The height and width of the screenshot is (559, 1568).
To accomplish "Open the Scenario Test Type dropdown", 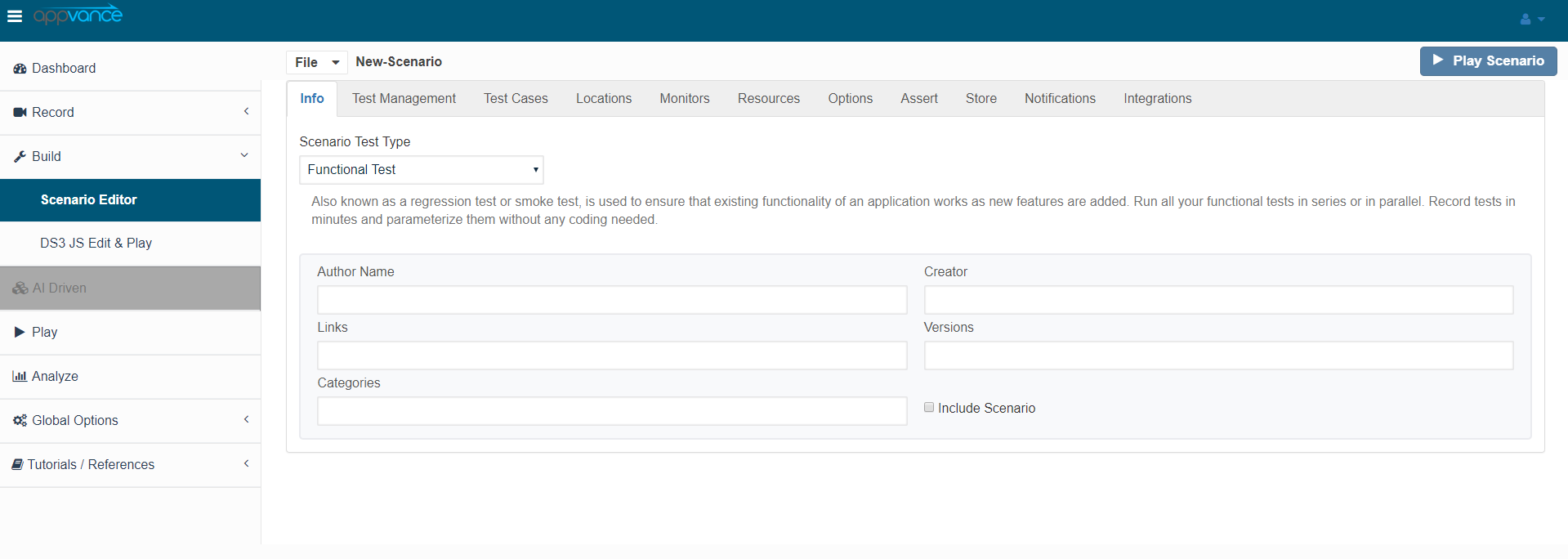I will 421,170.
